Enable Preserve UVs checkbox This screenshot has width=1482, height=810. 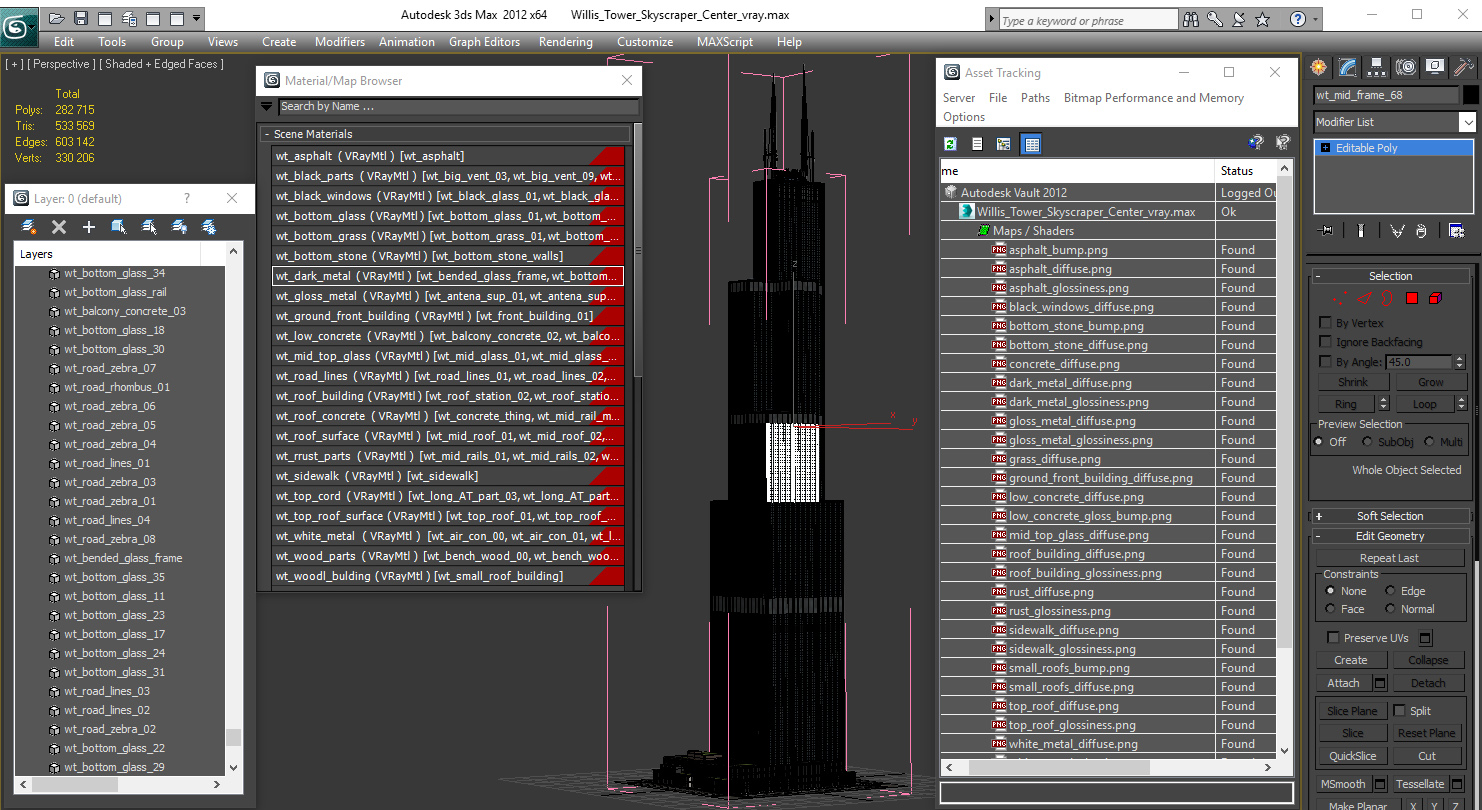pyautogui.click(x=1333, y=638)
